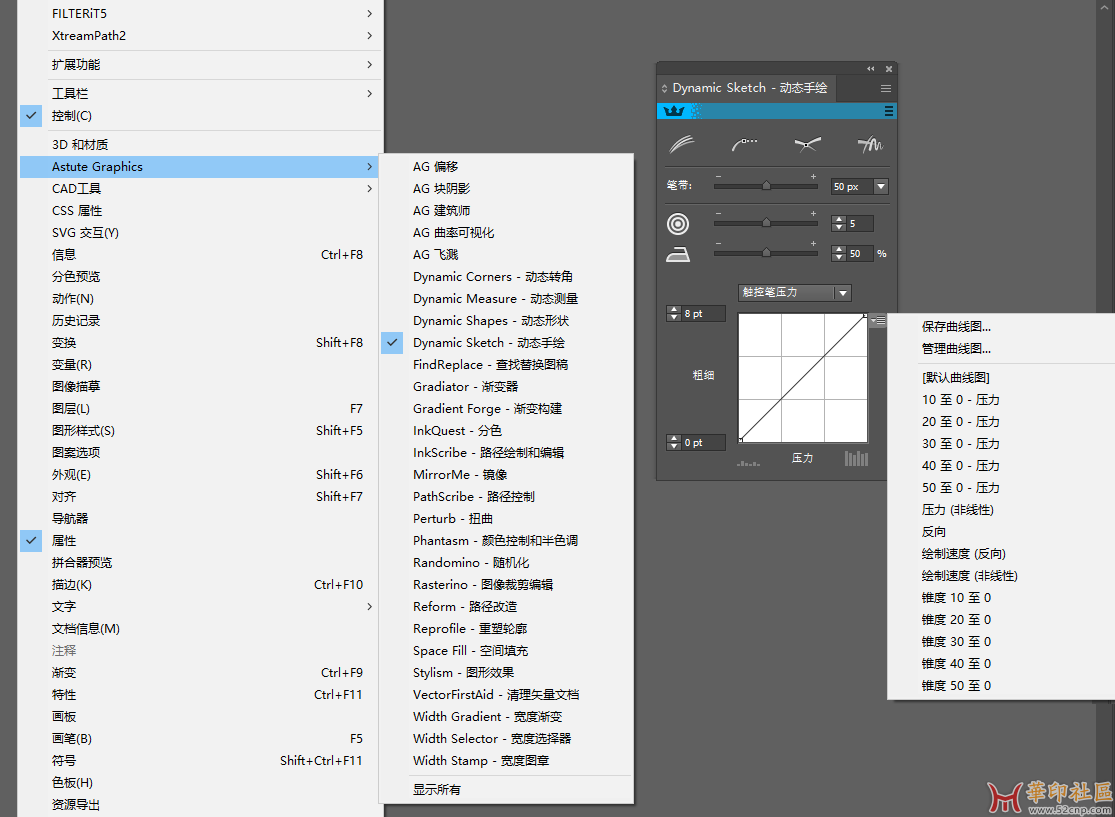Close the Dynamic Sketch panel
Viewport: 1115px width, 817px height.
889,69
